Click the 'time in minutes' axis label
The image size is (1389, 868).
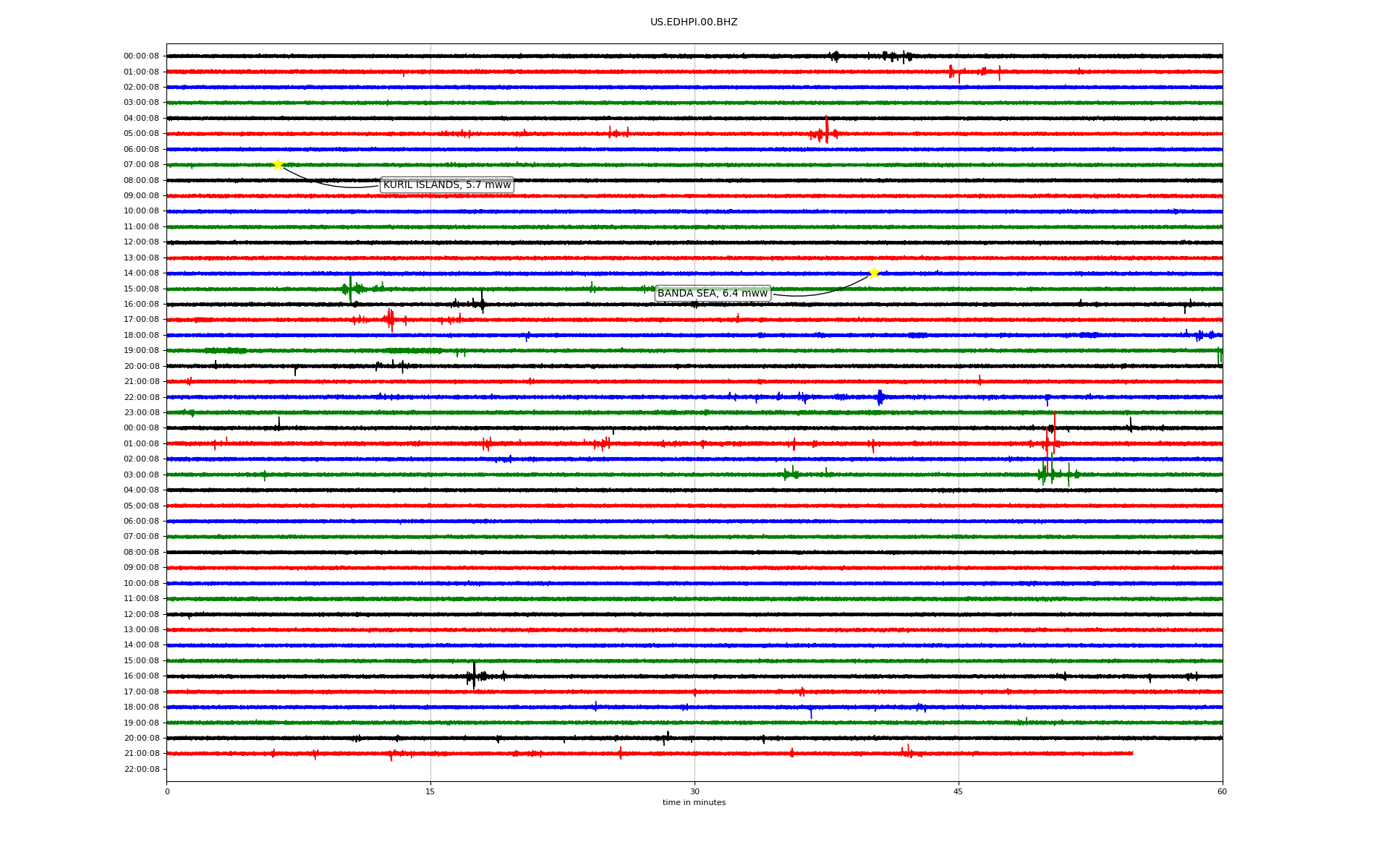pos(693,803)
